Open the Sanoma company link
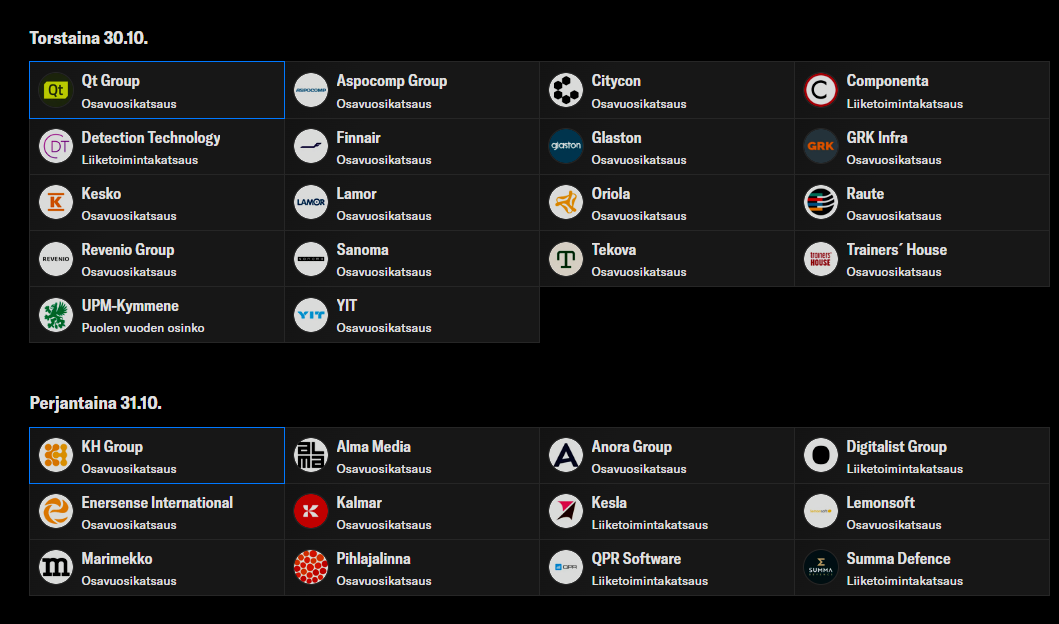Image resolution: width=1059 pixels, height=624 pixels. pyautogui.click(x=412, y=259)
